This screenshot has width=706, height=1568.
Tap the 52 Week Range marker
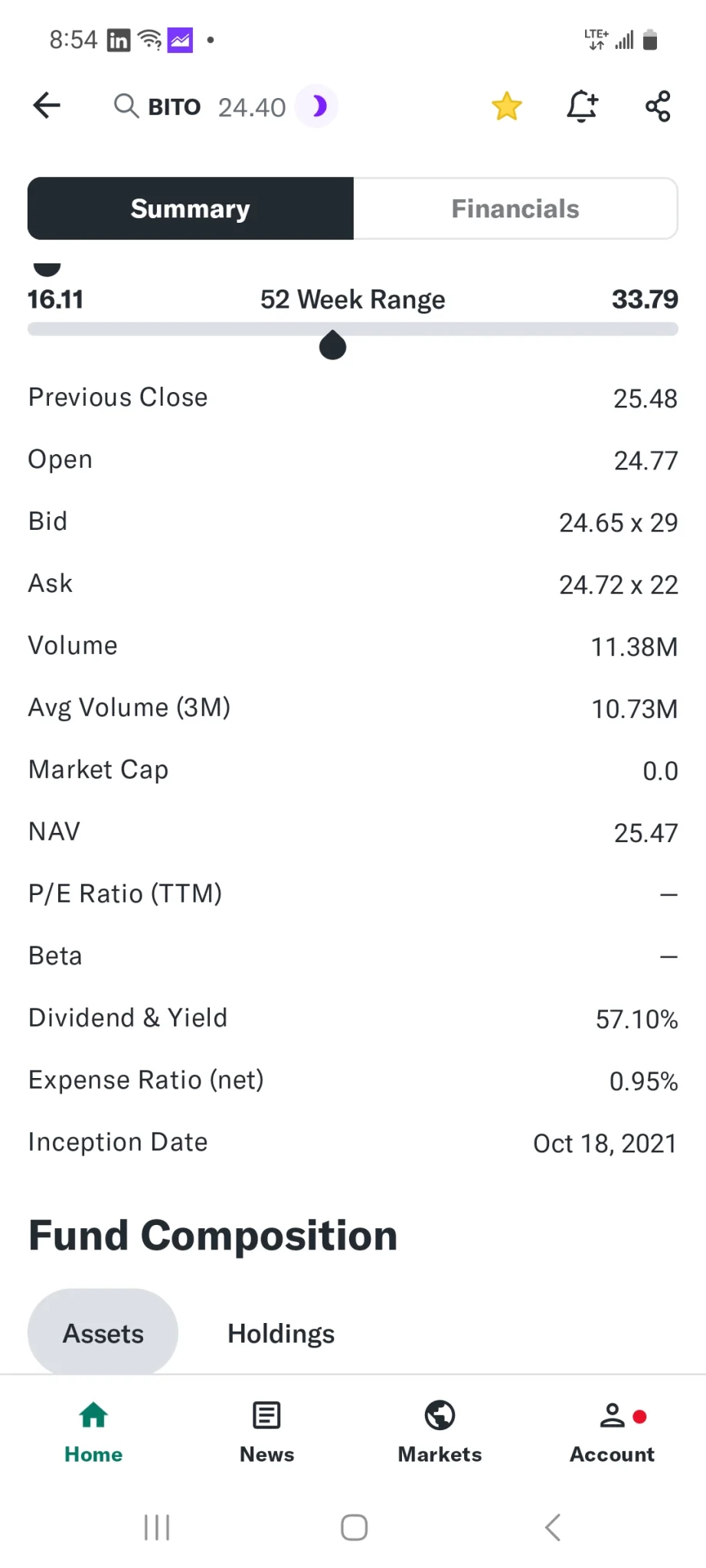click(332, 345)
